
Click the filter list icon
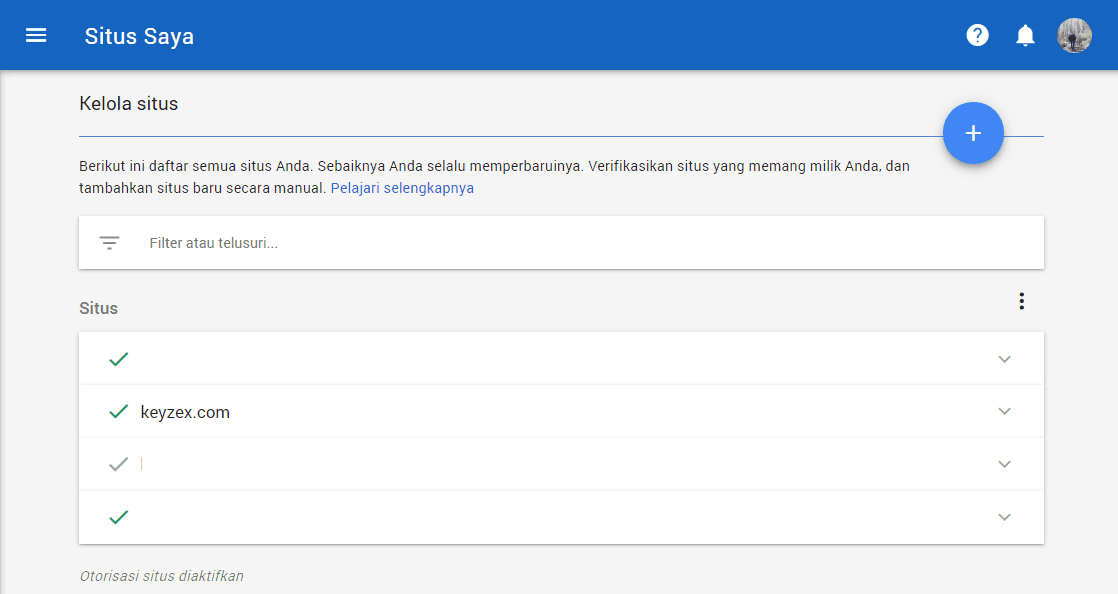[110, 243]
